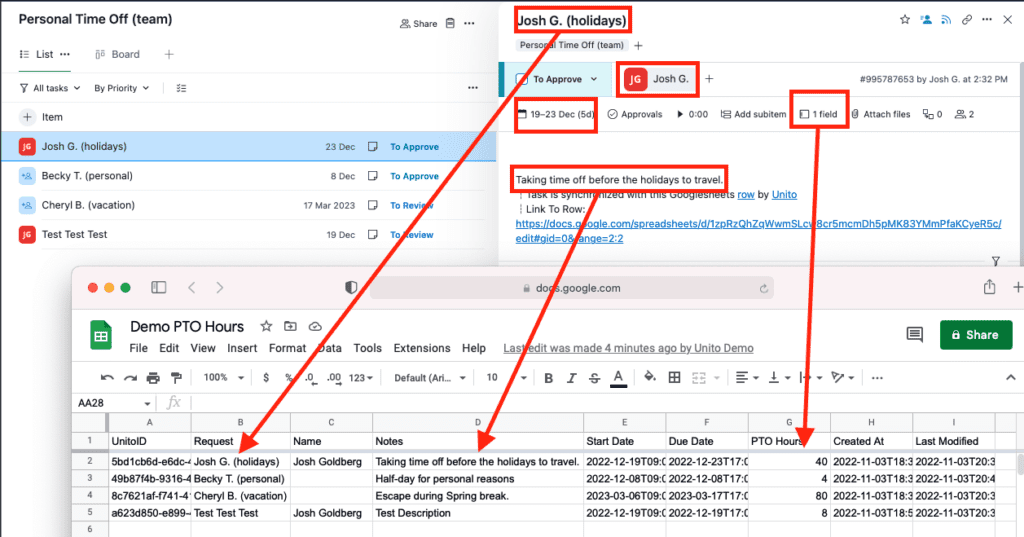Click Attach files paperclip in task panel
This screenshot has height=537, width=1024.
coord(880,114)
